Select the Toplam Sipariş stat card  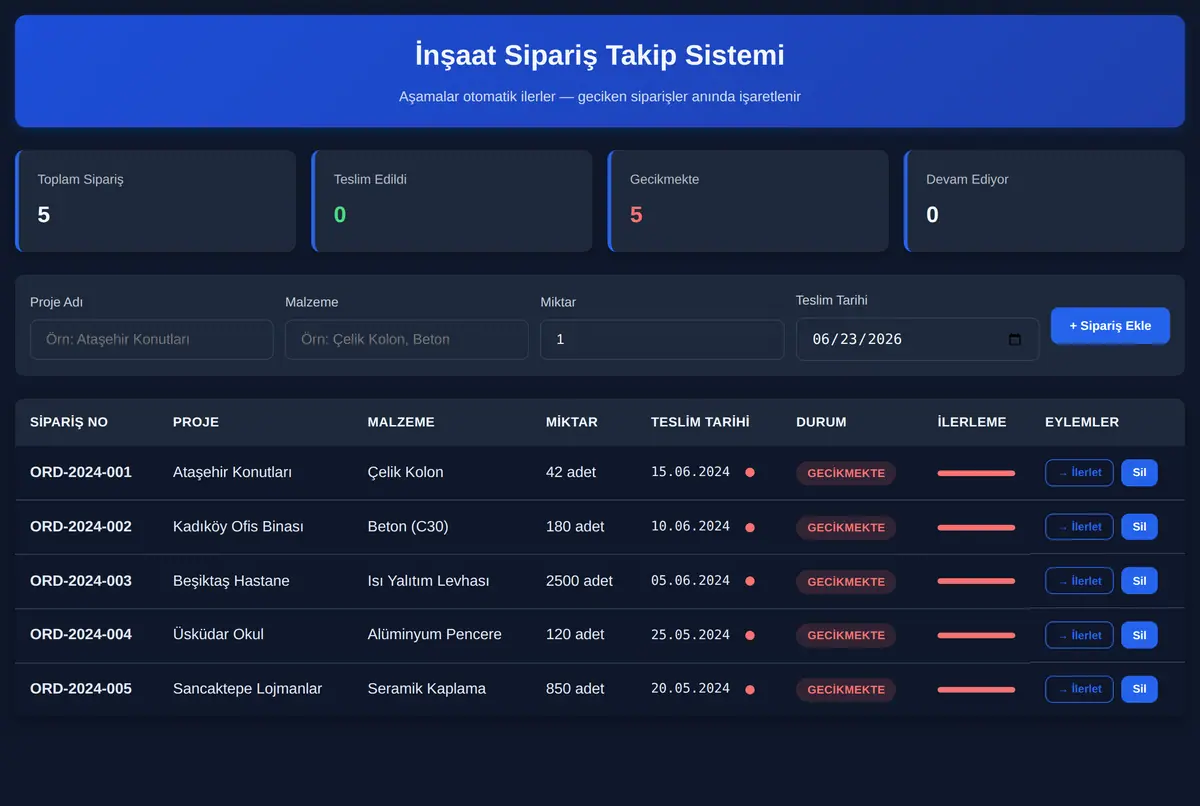click(155, 201)
